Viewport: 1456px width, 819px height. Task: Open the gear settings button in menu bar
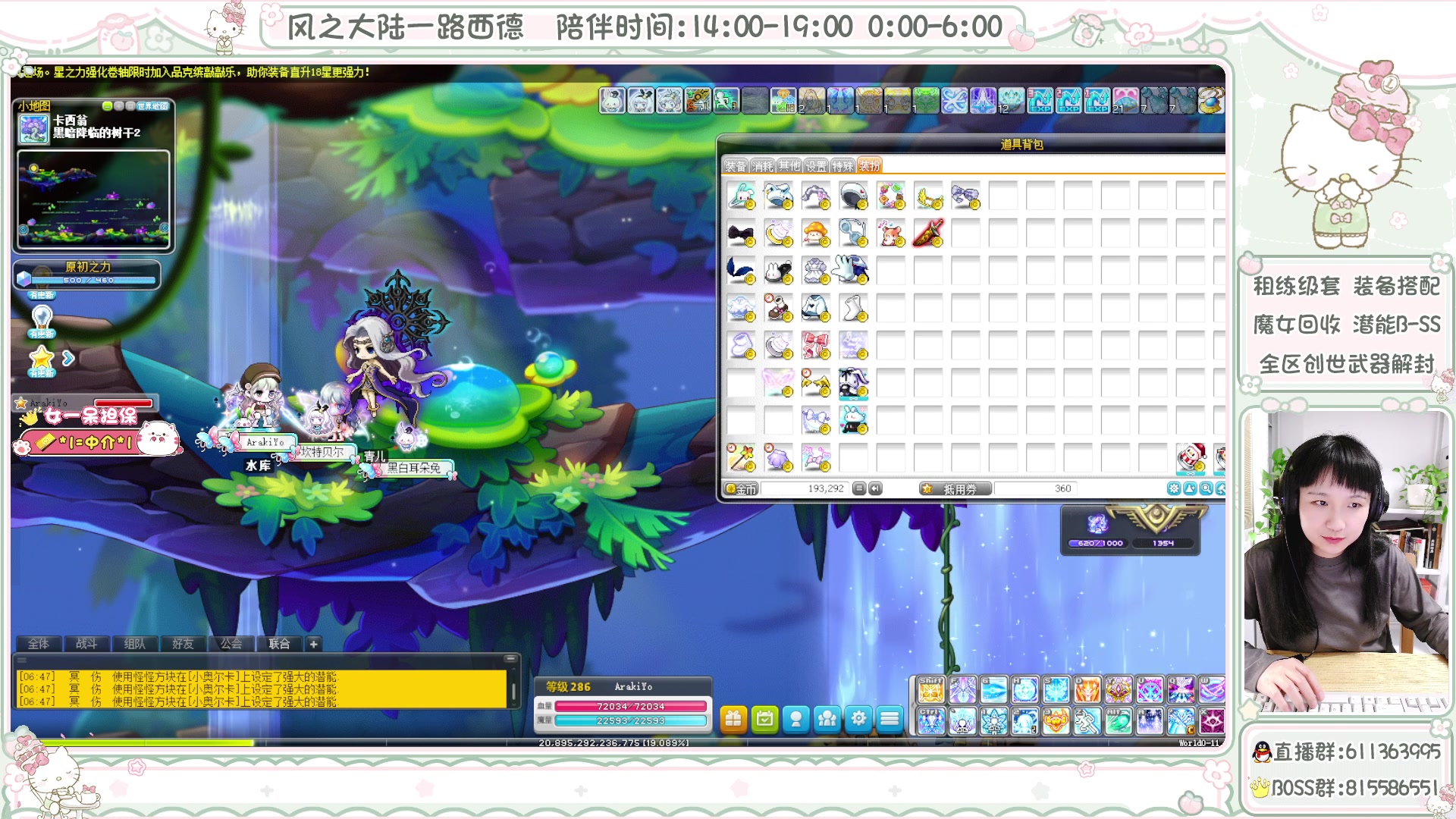858,718
